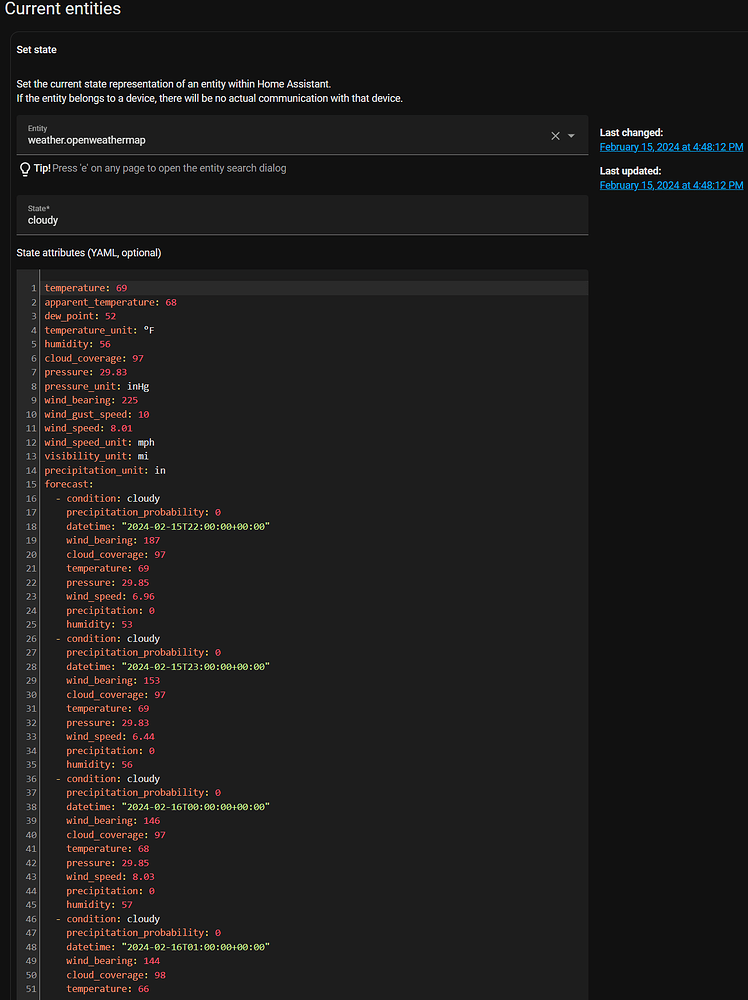This screenshot has height=1000, width=748.
Task: Click the precipitation_unit attribute line
Action: [x=104, y=470]
